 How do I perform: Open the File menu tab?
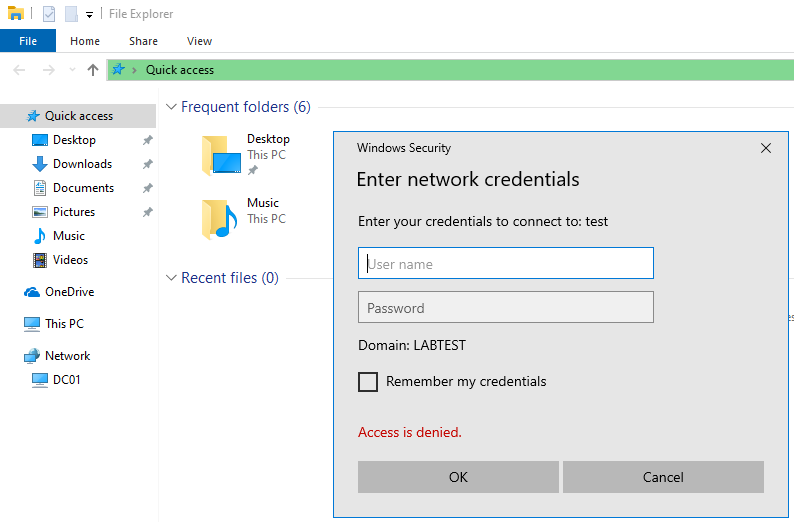[28, 41]
